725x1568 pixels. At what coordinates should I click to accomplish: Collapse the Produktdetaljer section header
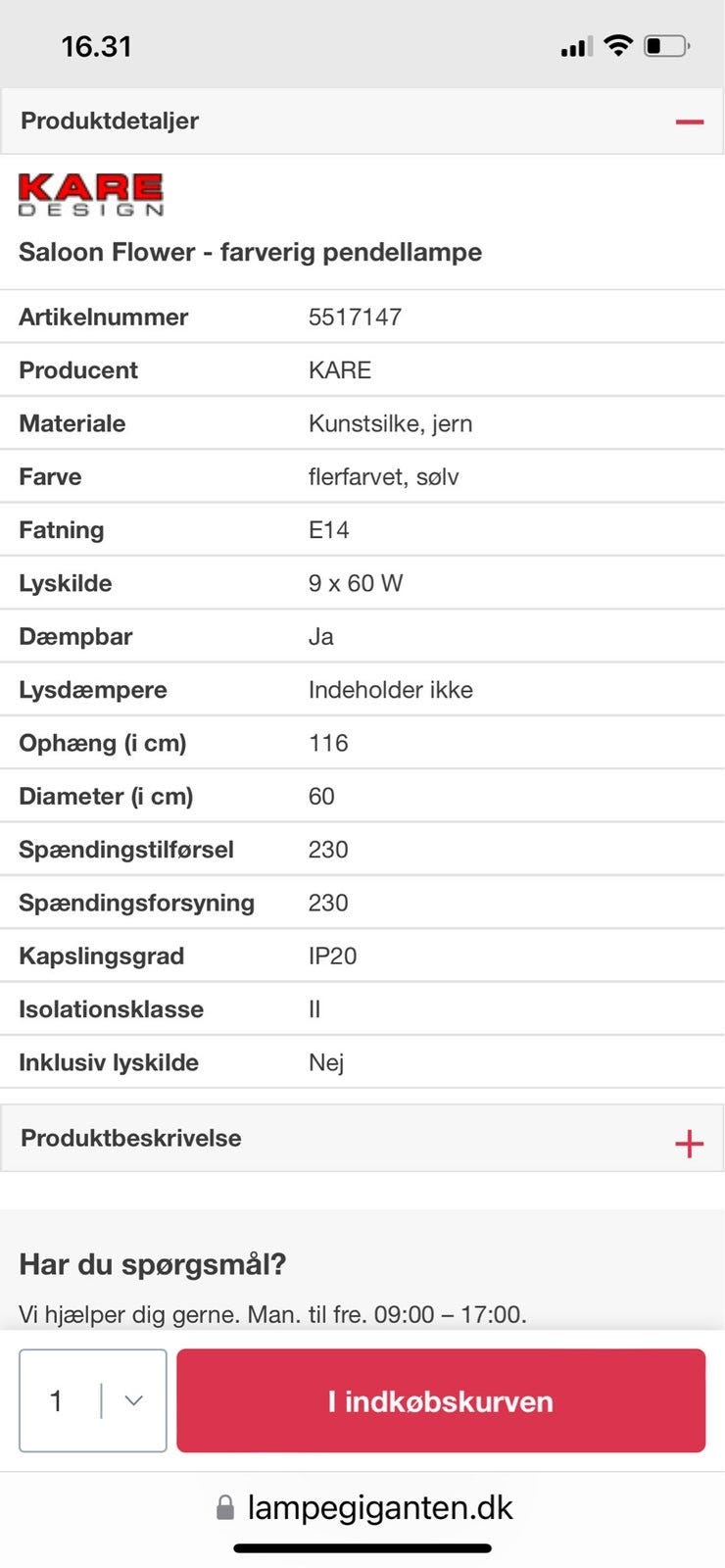(362, 122)
